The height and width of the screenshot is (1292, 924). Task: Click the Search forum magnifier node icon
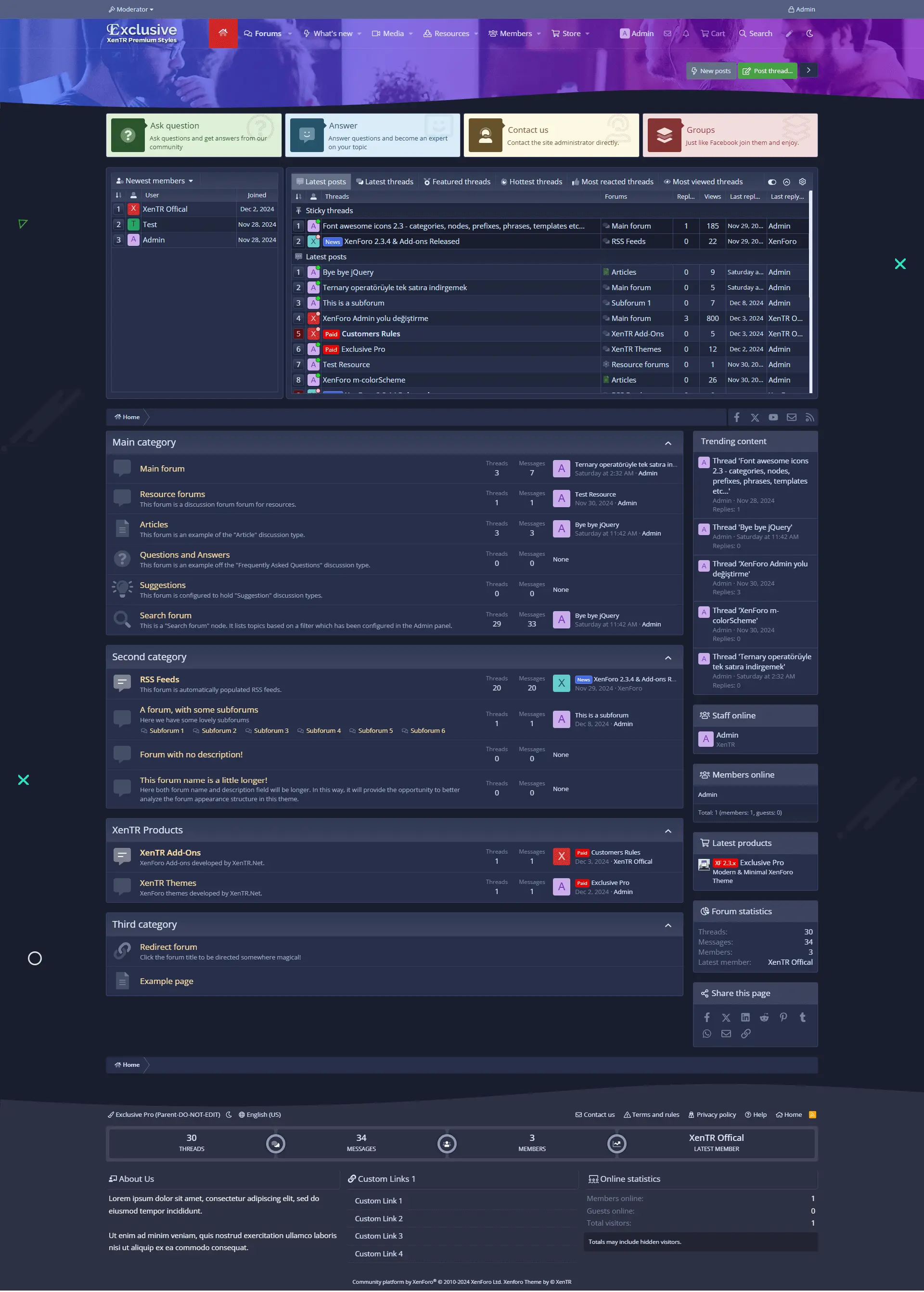[122, 619]
